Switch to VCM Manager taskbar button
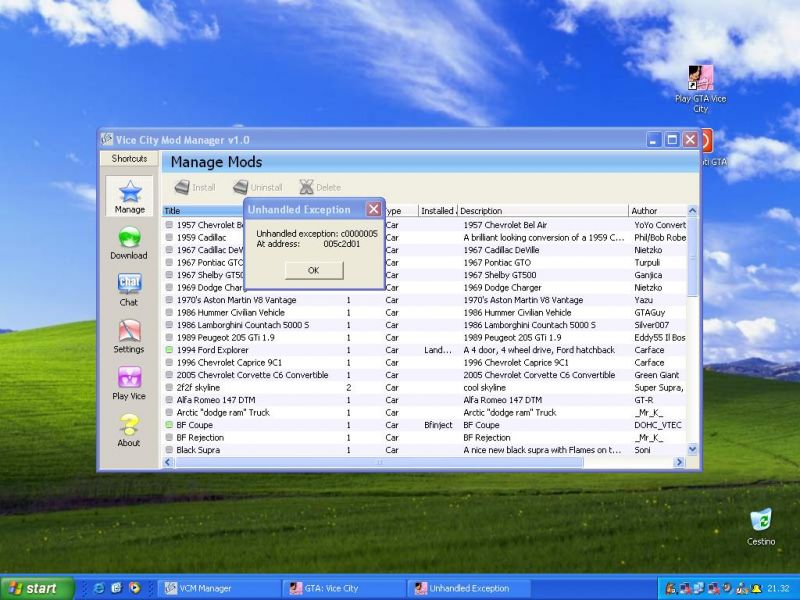Viewport: 800px width, 600px height. (218, 588)
